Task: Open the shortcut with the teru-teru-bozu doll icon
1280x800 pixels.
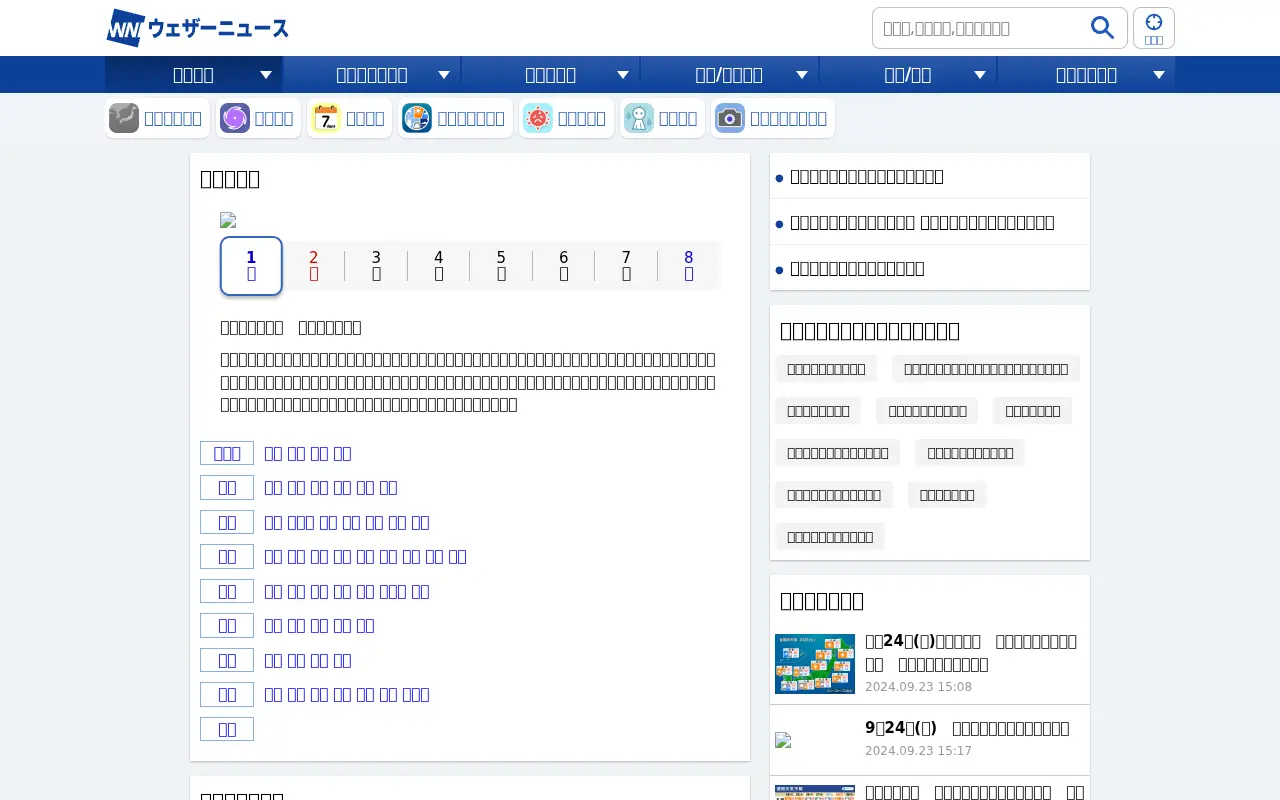Action: 662,118
